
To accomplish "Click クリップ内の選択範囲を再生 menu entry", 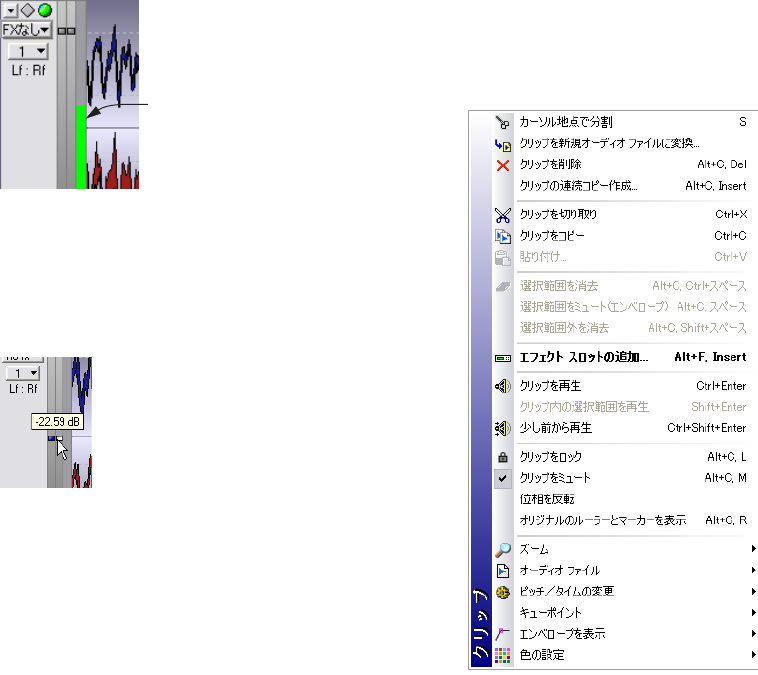I will 633,407.
